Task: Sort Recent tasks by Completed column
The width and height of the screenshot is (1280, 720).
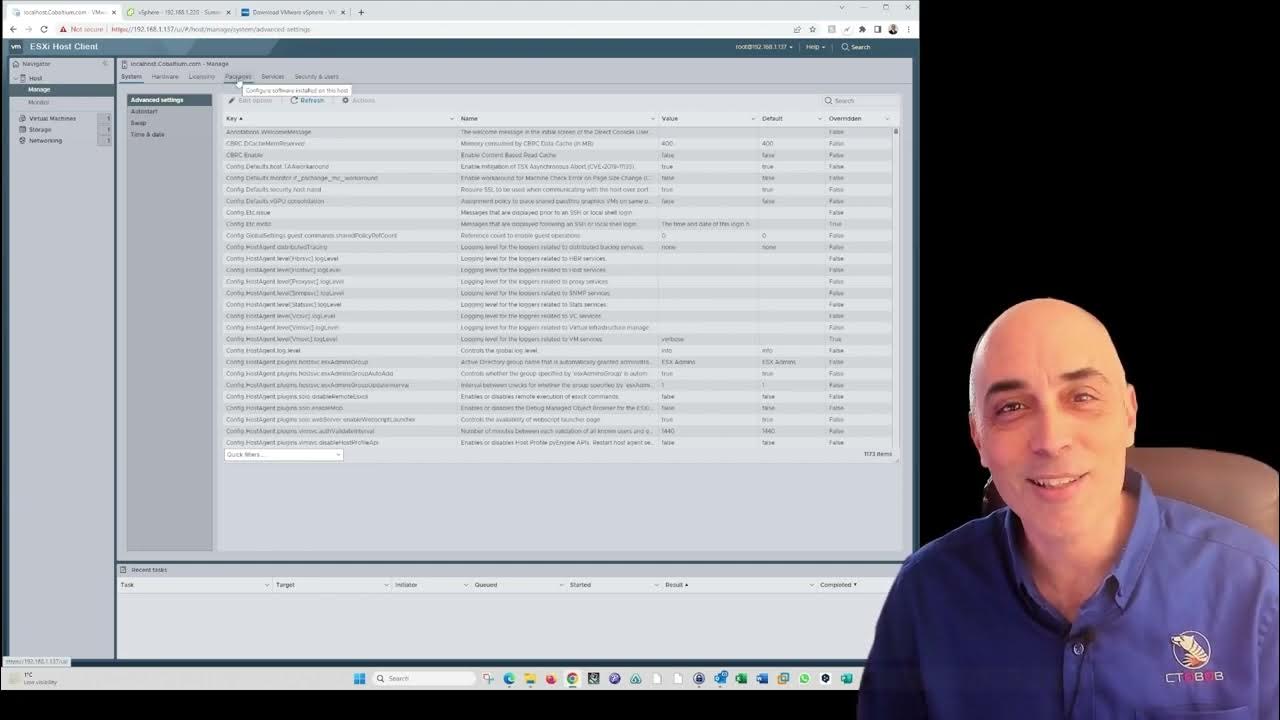Action: 838,585
